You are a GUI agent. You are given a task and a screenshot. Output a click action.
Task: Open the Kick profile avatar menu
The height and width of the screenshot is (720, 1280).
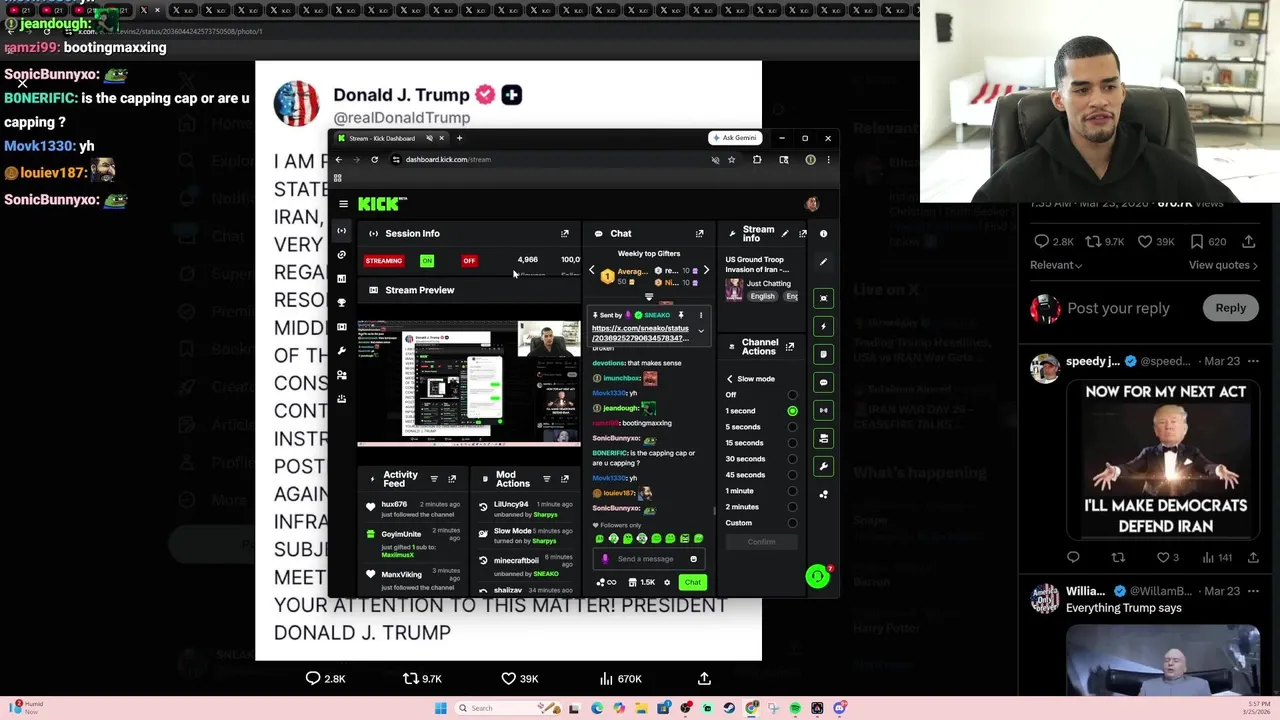812,204
